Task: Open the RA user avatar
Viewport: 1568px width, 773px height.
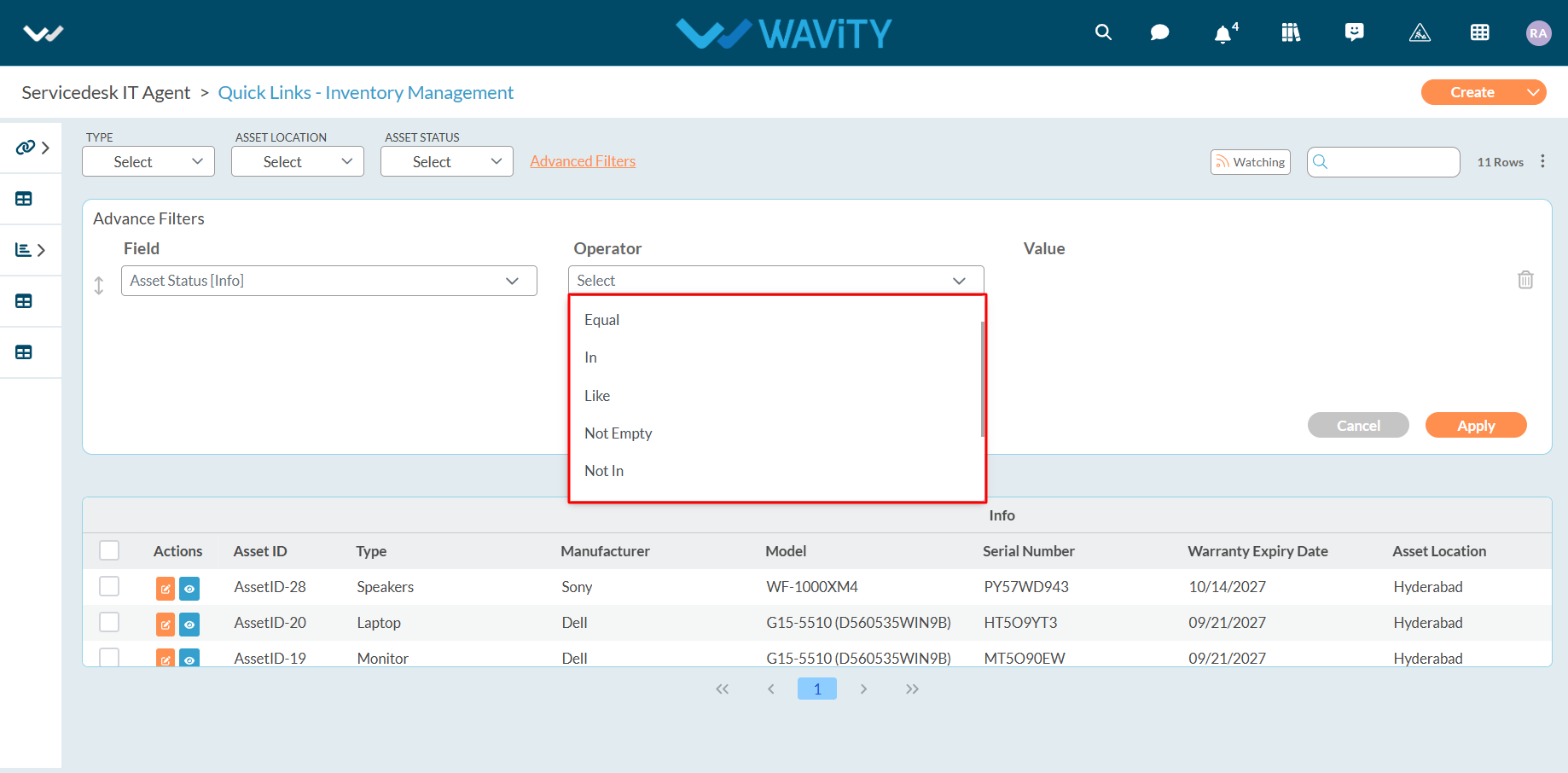Action: coord(1538,33)
